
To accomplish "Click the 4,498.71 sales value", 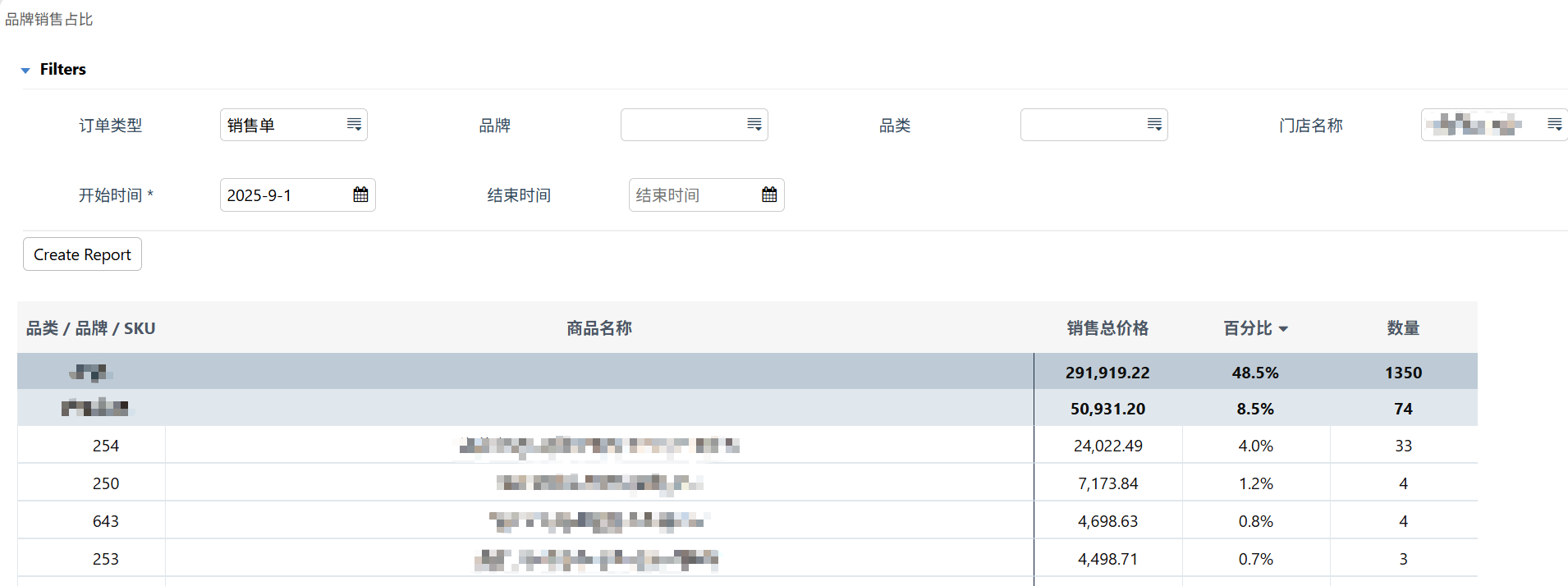I will pos(1107,559).
